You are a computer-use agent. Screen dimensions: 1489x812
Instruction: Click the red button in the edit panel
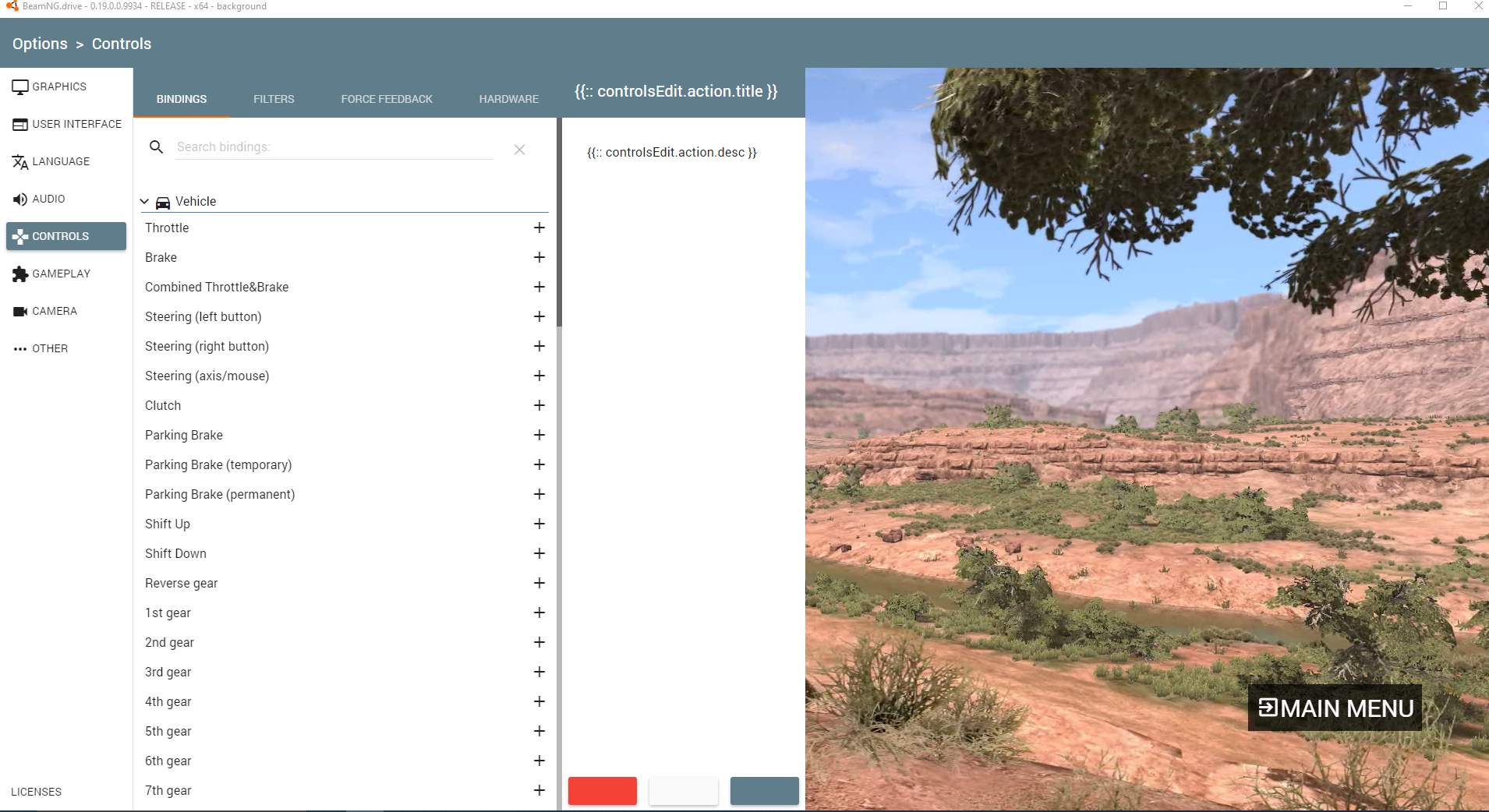(x=603, y=791)
